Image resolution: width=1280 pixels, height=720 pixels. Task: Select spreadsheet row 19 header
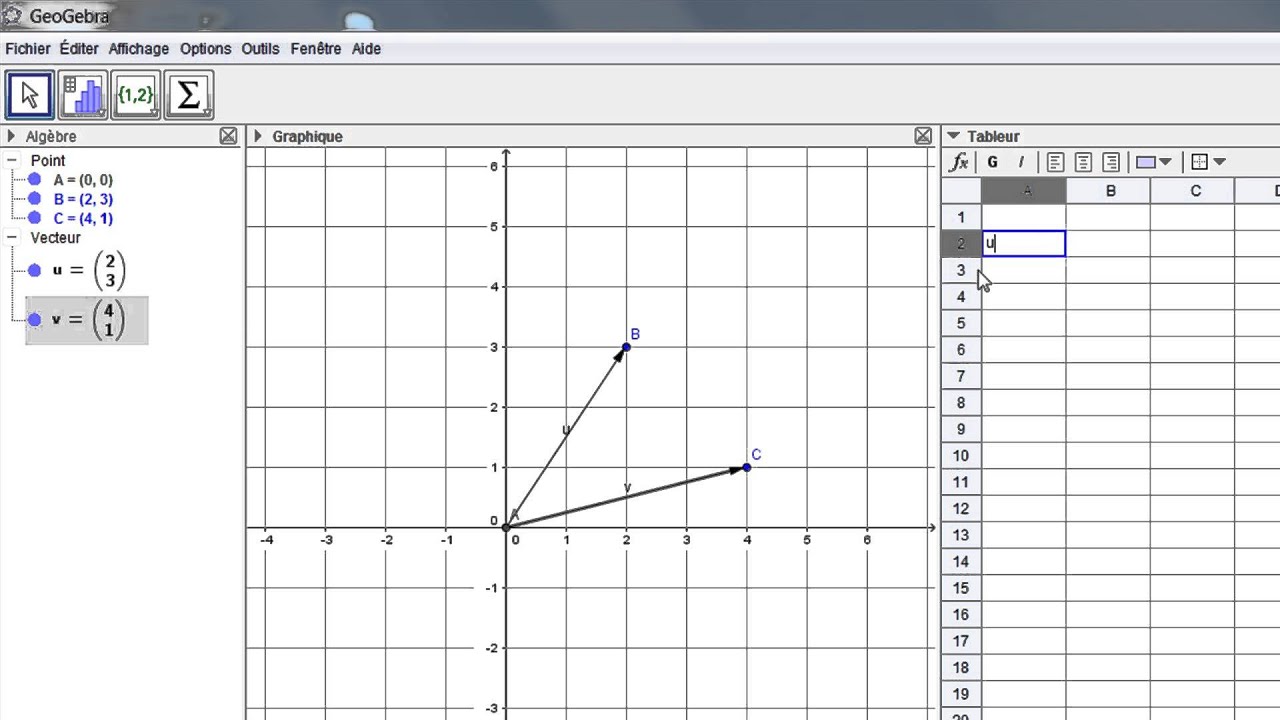pyautogui.click(x=961, y=694)
